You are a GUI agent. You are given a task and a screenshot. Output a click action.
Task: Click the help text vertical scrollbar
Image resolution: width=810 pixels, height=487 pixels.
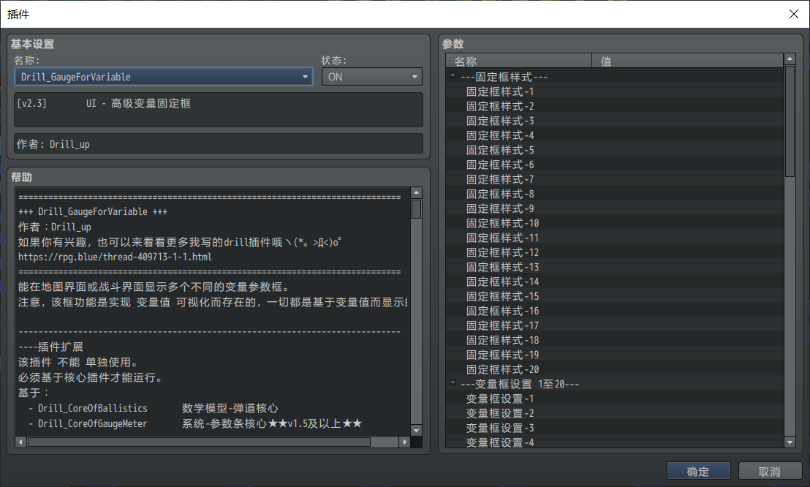coord(416,300)
